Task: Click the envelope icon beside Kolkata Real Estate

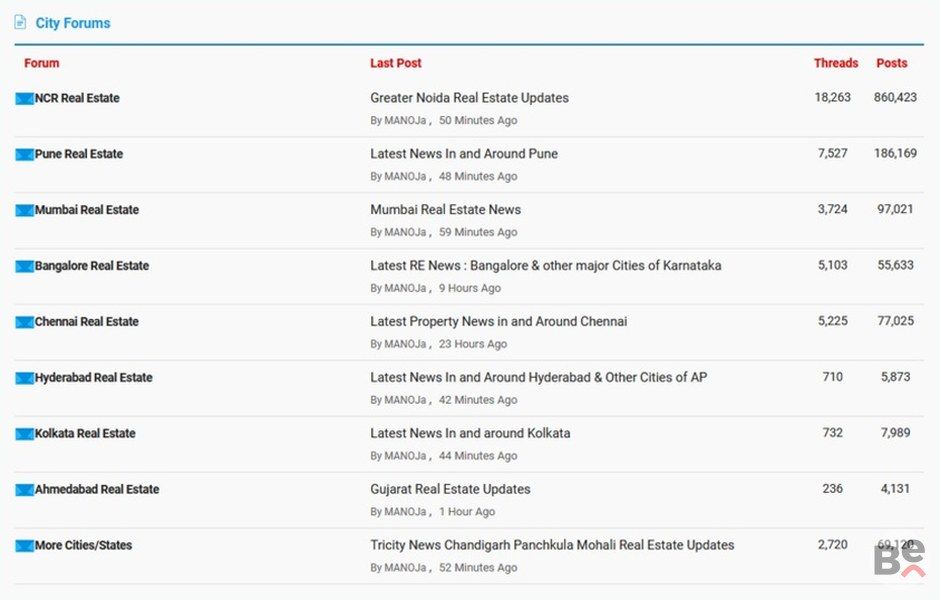Action: 24,435
